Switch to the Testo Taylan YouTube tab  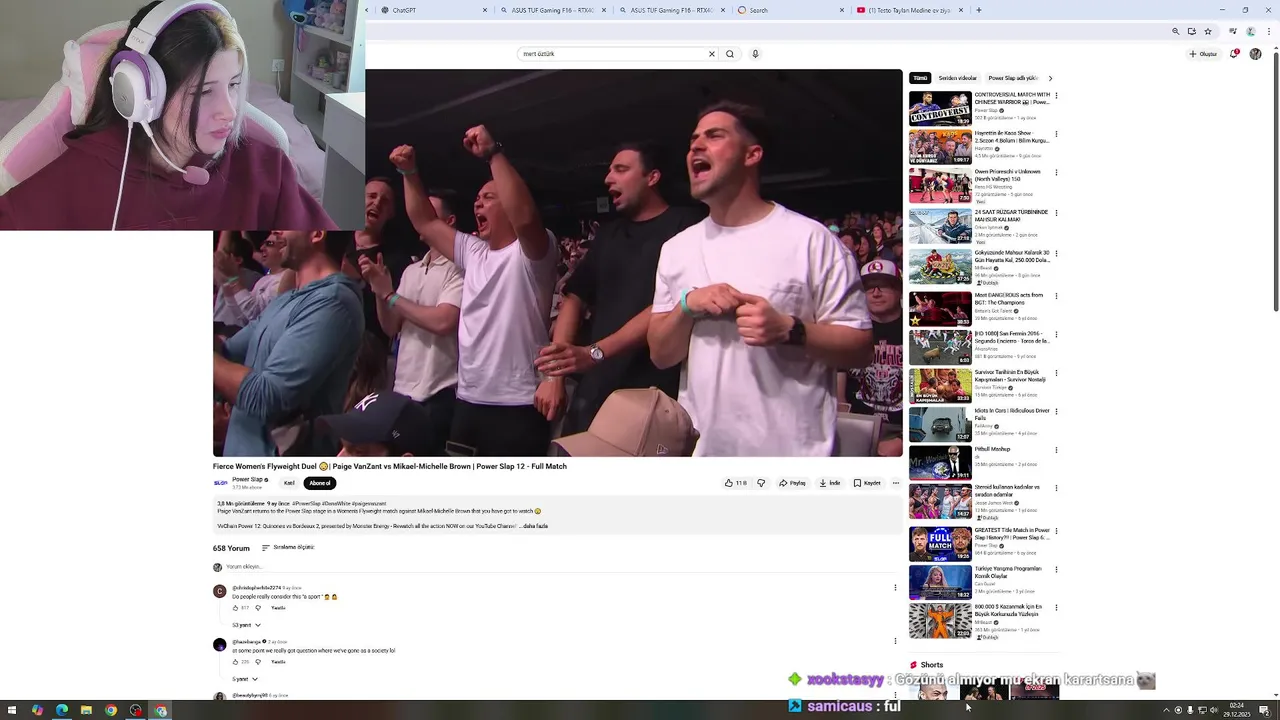(x=908, y=10)
